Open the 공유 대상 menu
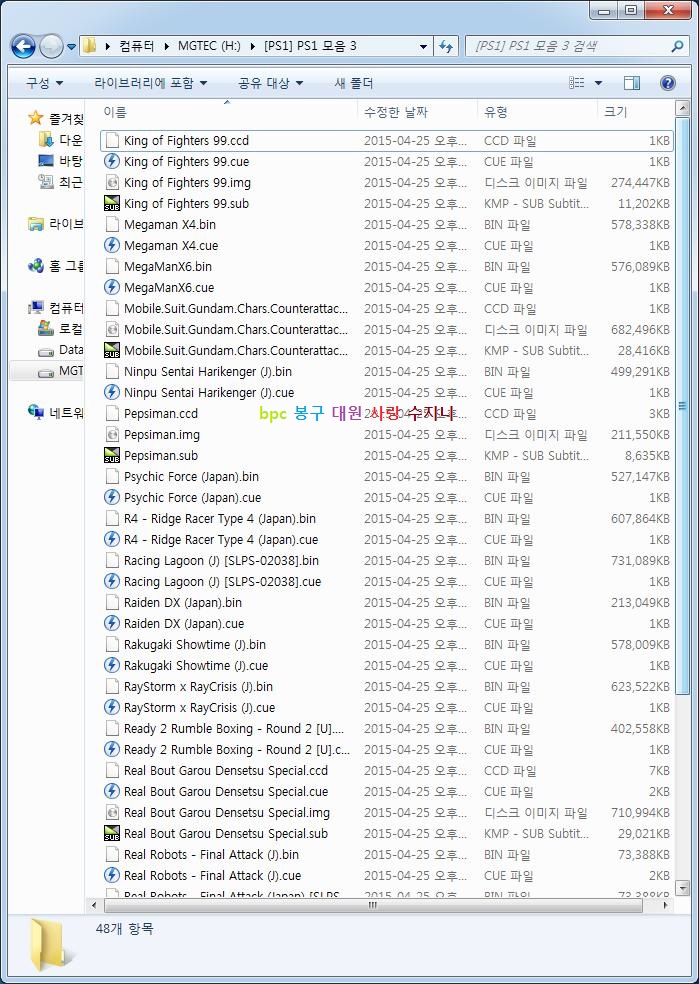Viewport: 699px width, 984px height. click(270, 83)
